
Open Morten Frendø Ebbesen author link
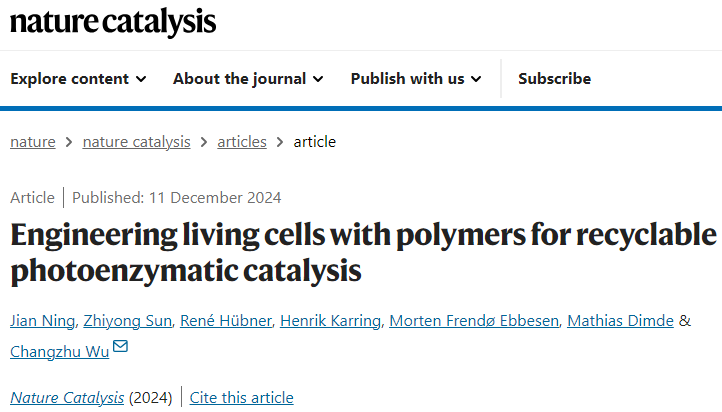[x=474, y=320]
